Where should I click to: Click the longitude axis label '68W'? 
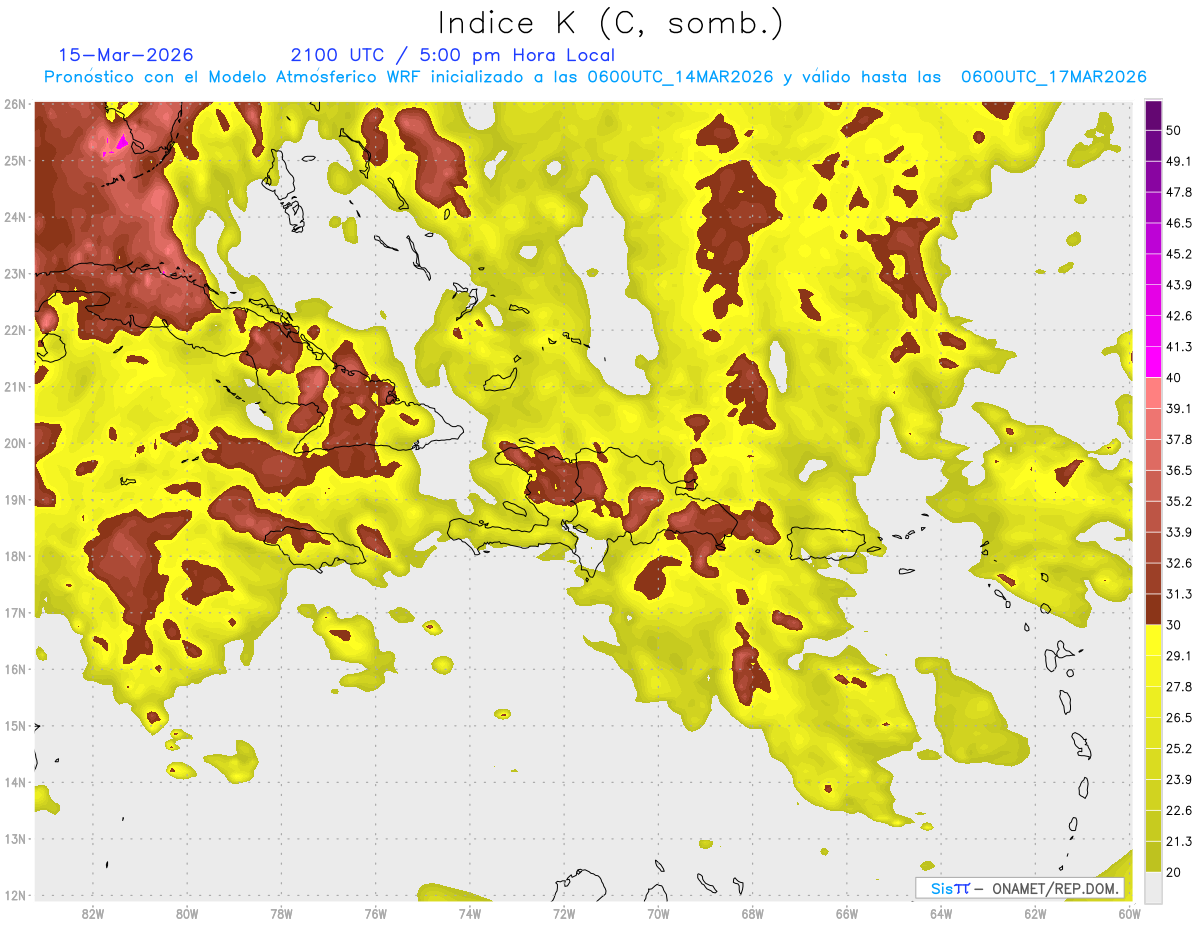pyautogui.click(x=752, y=914)
